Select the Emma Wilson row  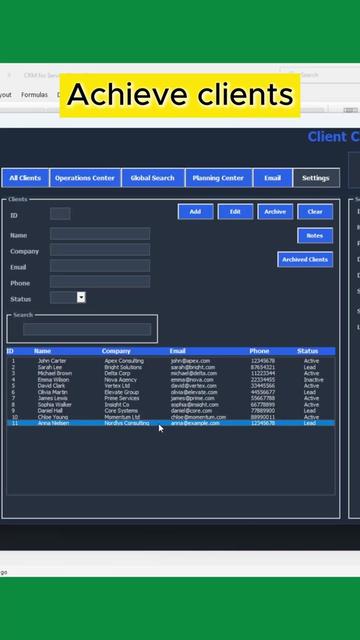pos(171,380)
